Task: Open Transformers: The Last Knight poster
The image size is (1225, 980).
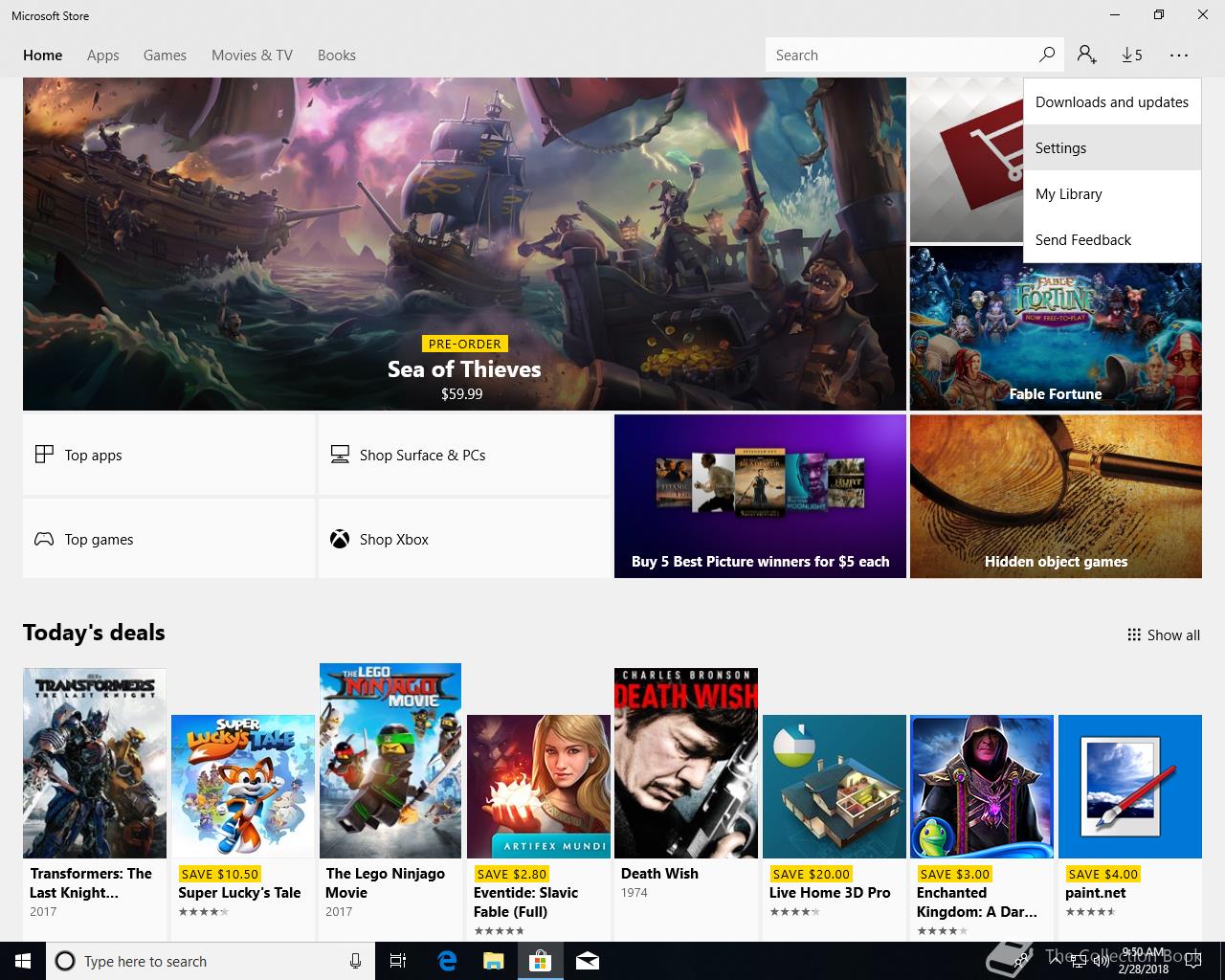Action: click(x=95, y=763)
